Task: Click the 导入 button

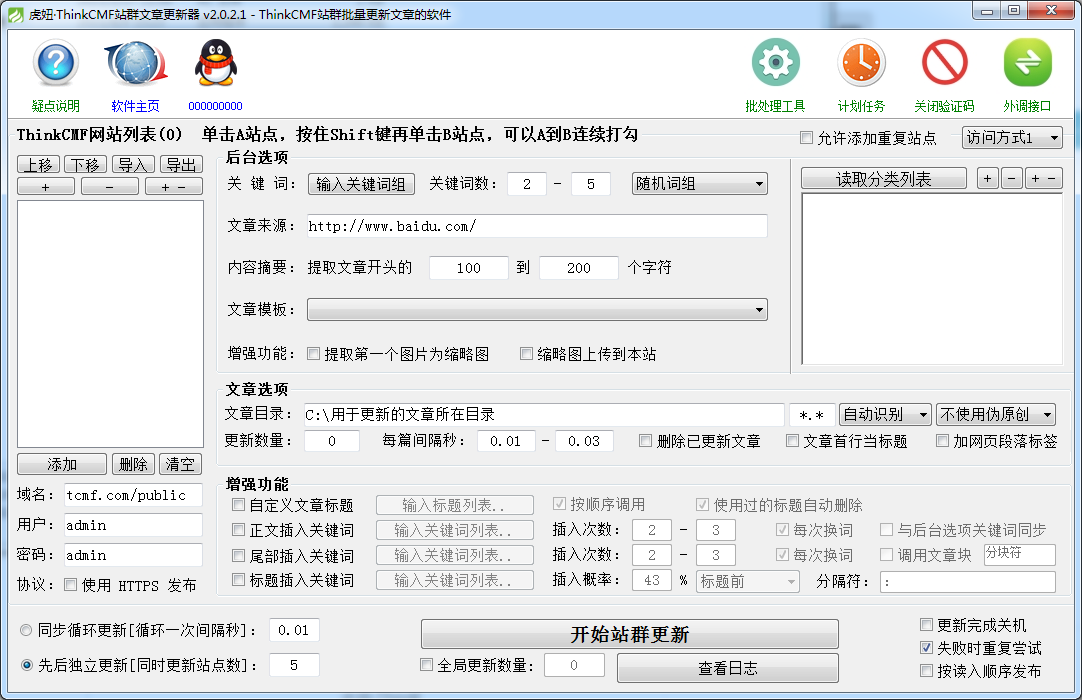Action: [x=133, y=164]
